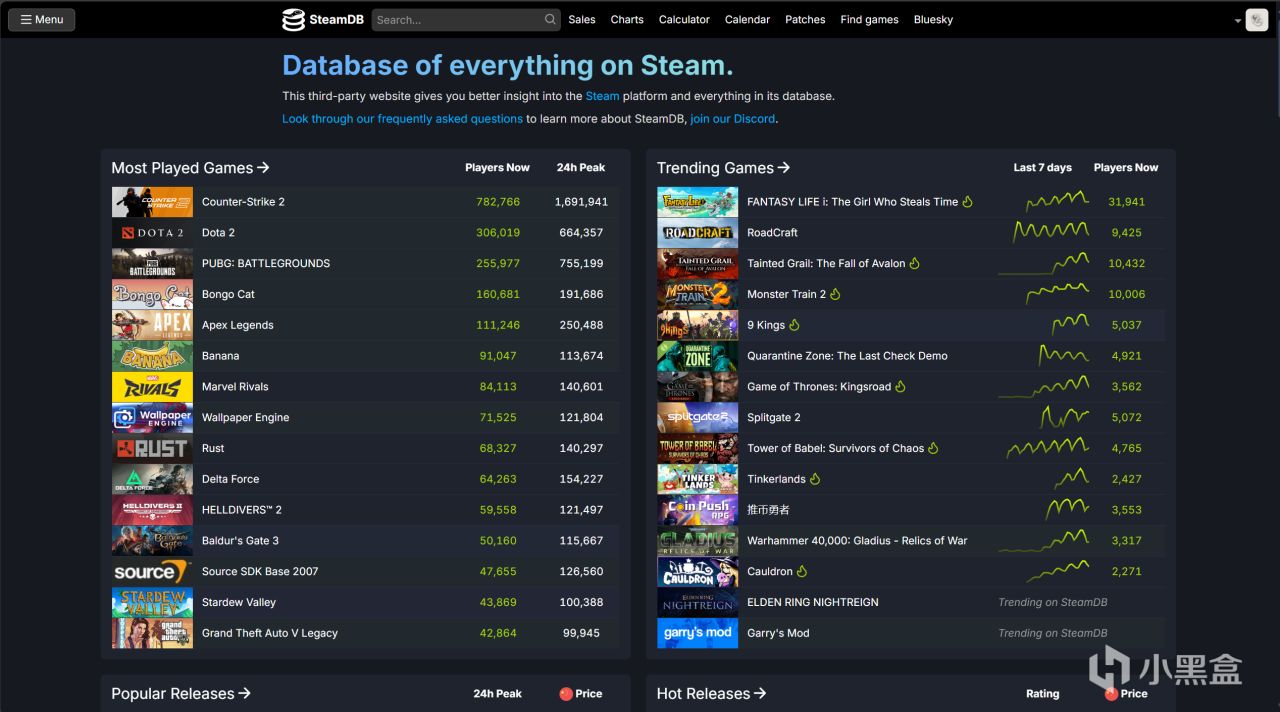Click the Monster Train 2 thumbnail
The image size is (1280, 712).
click(x=697, y=294)
